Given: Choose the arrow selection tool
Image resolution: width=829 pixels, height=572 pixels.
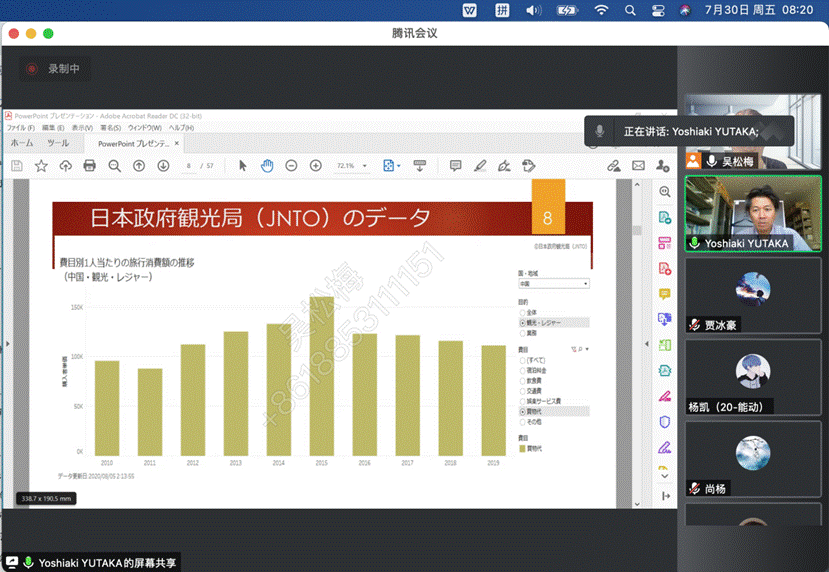Looking at the screenshot, I should [243, 166].
